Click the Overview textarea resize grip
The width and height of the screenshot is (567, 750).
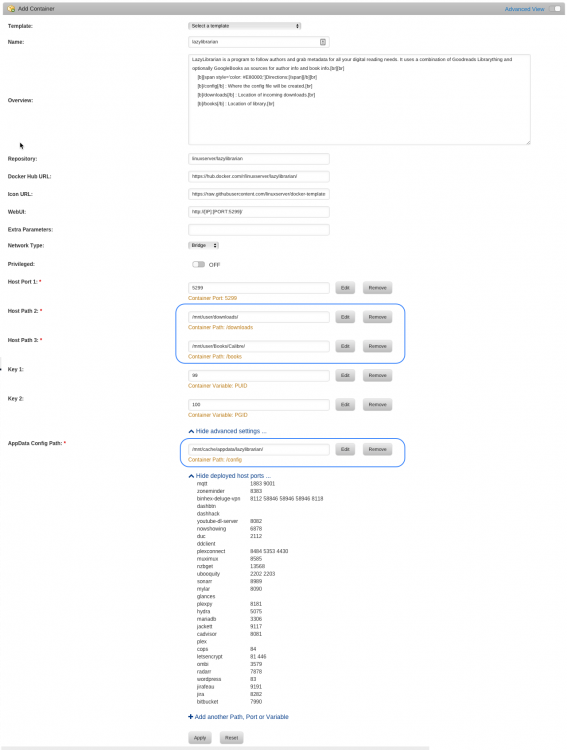pyautogui.click(x=528, y=142)
